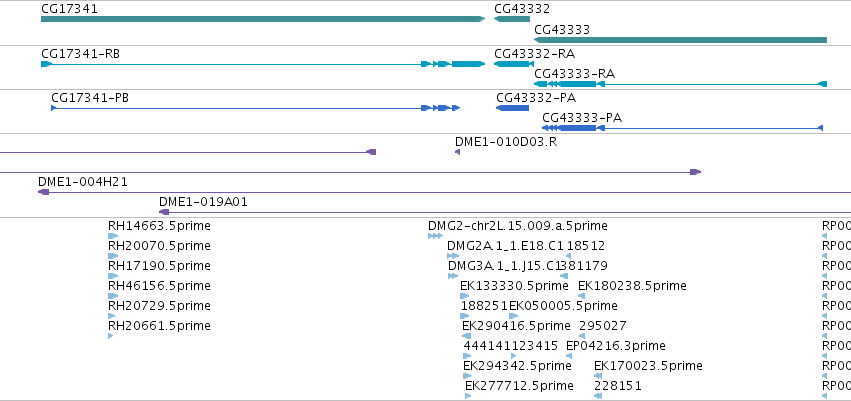Select the RH14663.5prime EST label
Screen dimensions: 851x401
(x=160, y=226)
